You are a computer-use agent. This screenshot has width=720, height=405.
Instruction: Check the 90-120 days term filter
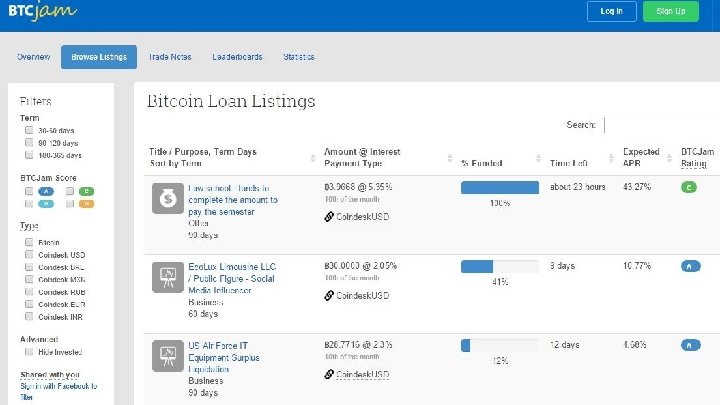coord(29,142)
